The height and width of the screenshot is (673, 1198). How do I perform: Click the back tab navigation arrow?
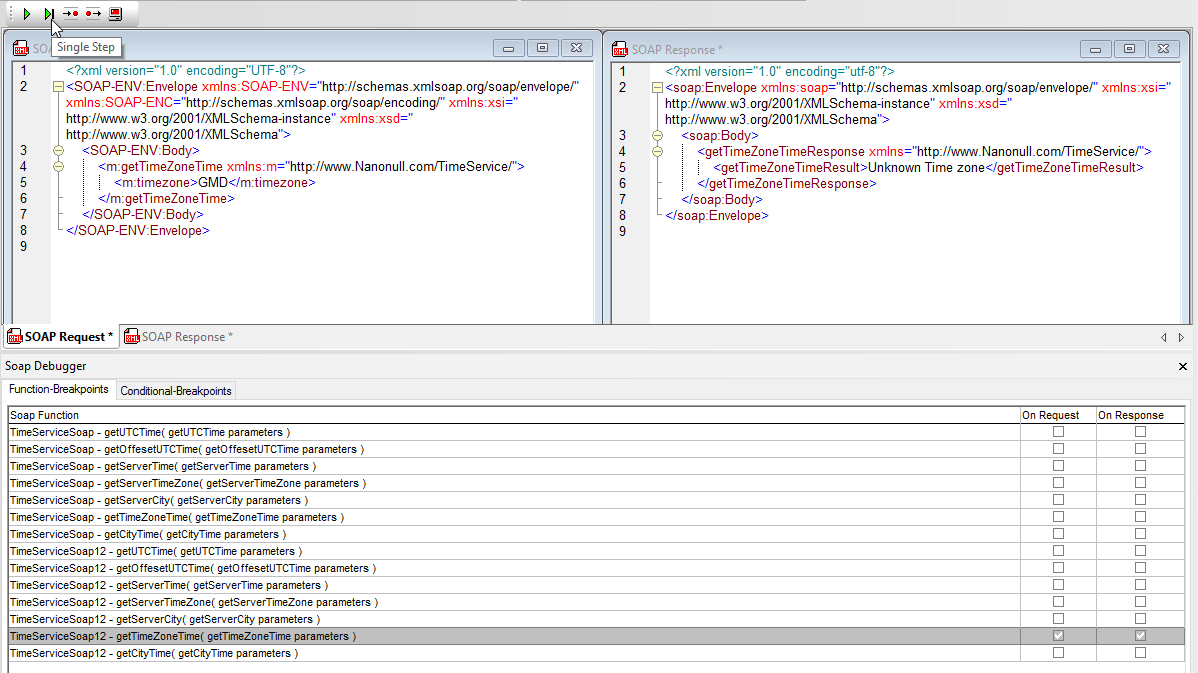pyautogui.click(x=1164, y=337)
